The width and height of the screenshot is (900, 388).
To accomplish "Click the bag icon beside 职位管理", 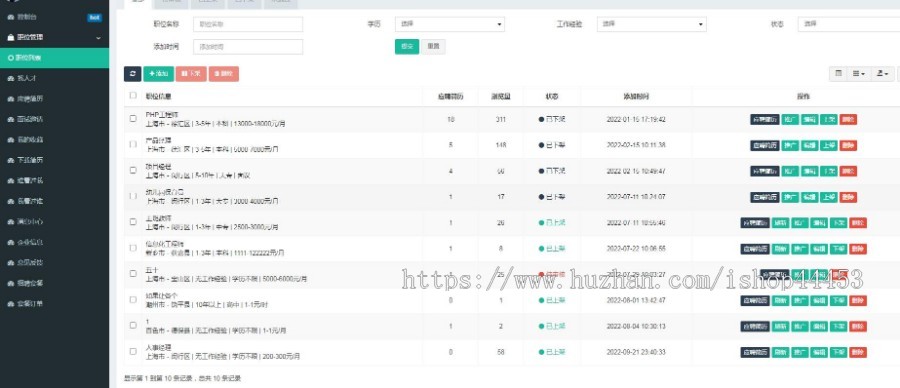I will click(10, 37).
